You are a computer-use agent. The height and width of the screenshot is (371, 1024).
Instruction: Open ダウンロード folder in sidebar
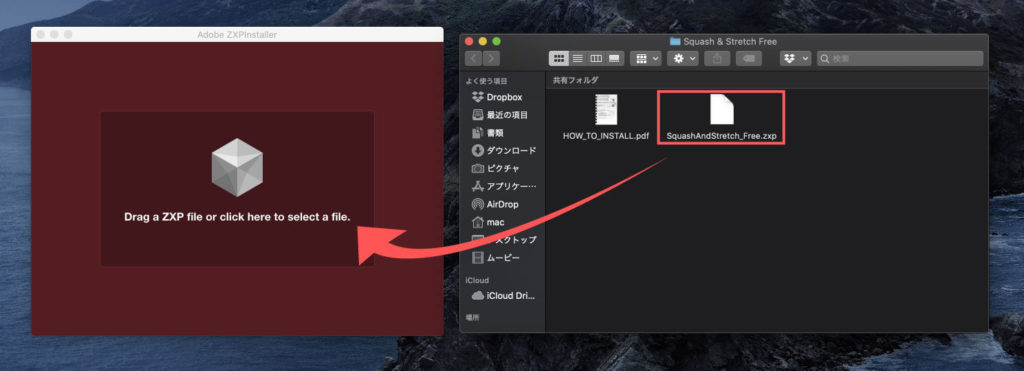[x=504, y=150]
